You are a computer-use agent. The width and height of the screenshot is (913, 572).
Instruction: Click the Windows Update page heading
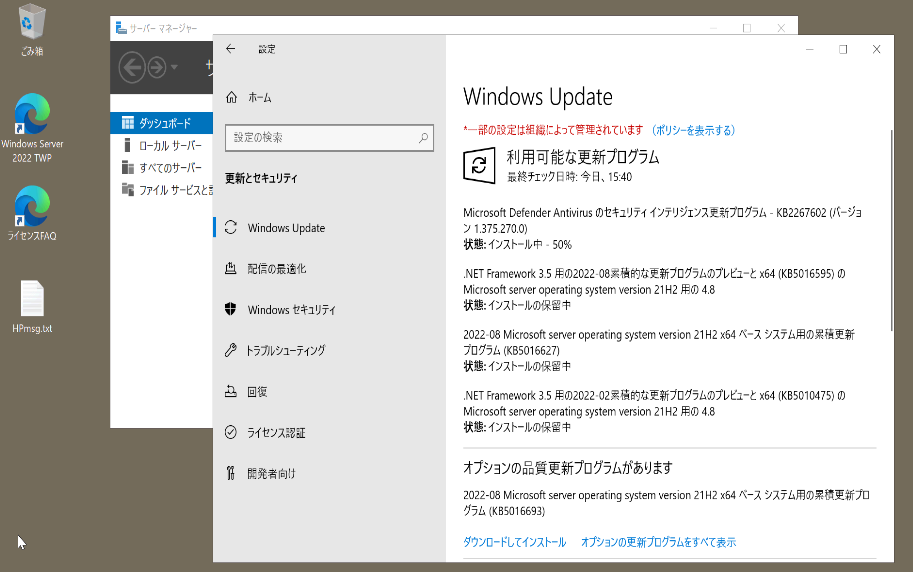538,97
